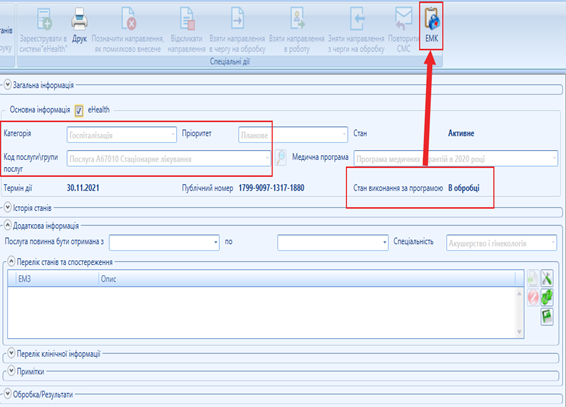Open the Категорія dropdown
The image size is (566, 407).
click(122, 135)
